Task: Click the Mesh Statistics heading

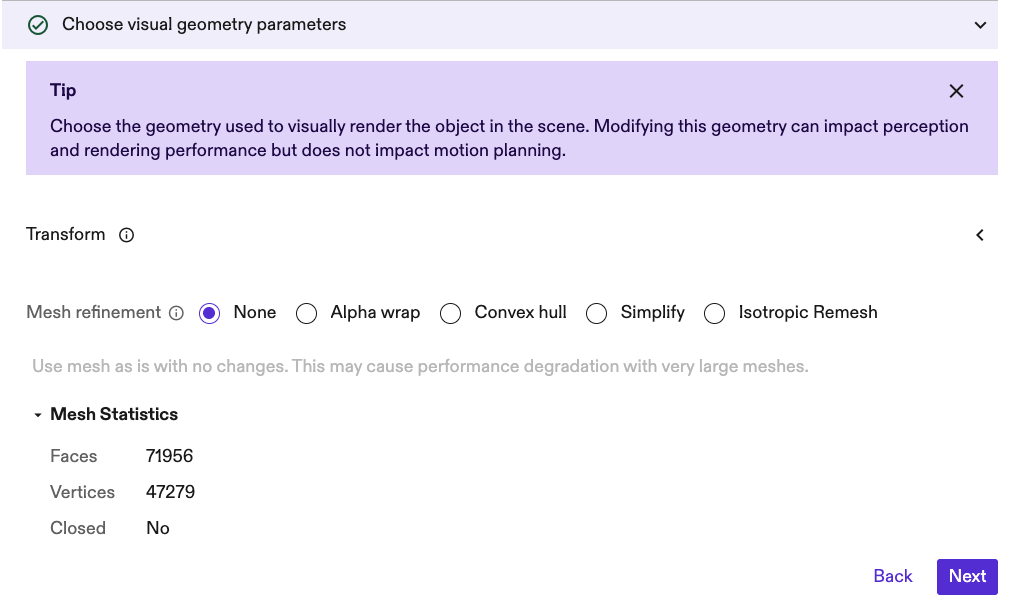Action: pyautogui.click(x=114, y=415)
